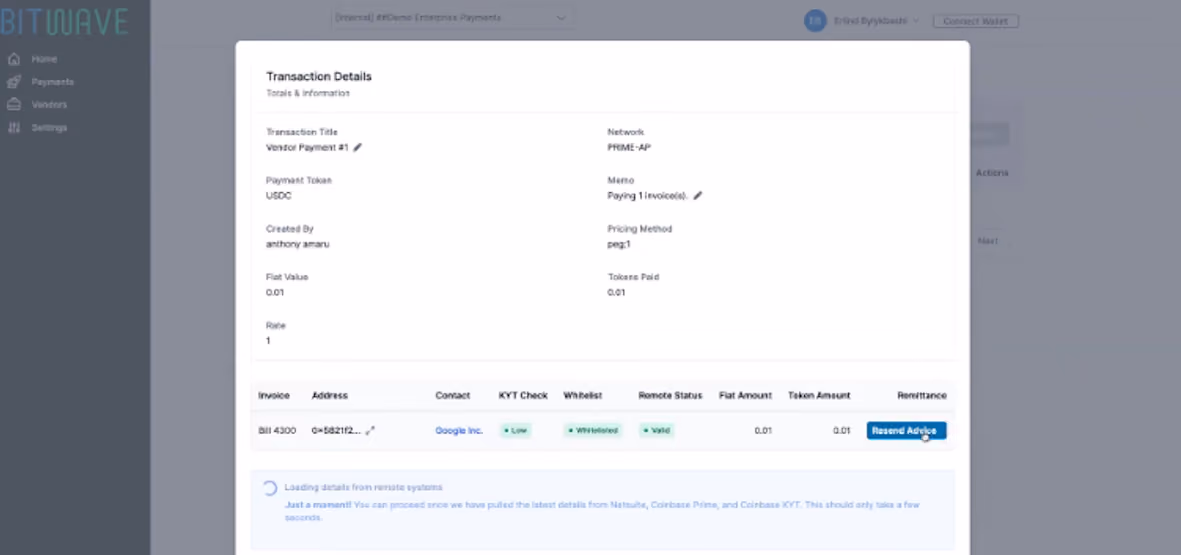The width and height of the screenshot is (1181, 555).
Task: Click the Actions header behind the dialog
Action: pyautogui.click(x=992, y=172)
